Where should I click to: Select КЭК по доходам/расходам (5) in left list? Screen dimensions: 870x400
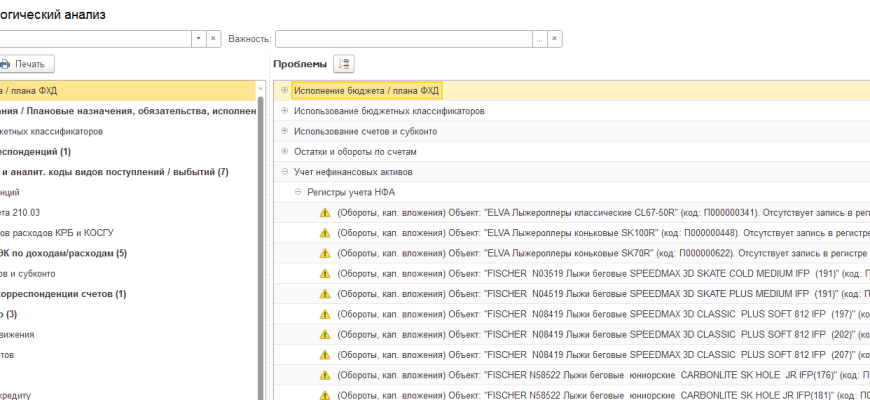point(70,253)
